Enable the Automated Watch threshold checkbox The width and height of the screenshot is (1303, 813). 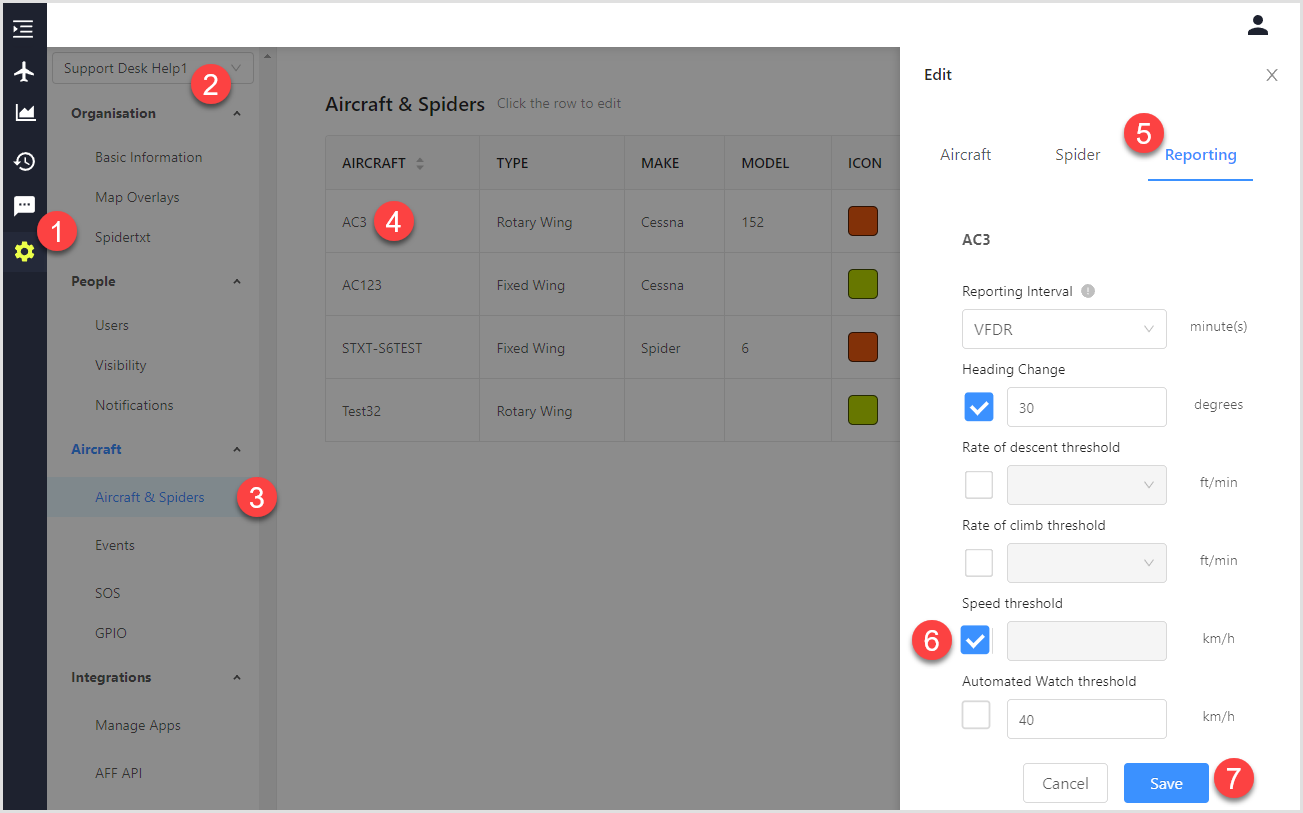click(x=976, y=714)
